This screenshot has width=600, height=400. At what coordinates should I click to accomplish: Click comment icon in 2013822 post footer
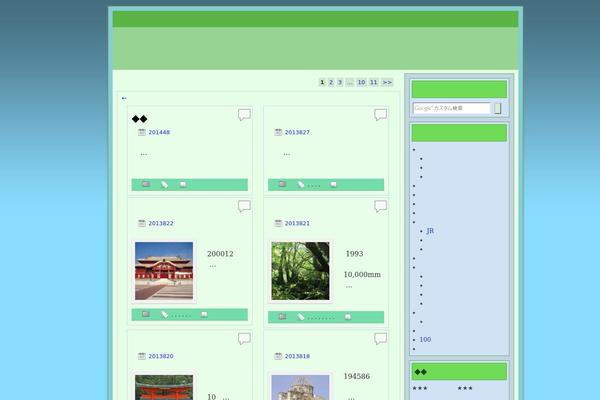[x=204, y=315]
